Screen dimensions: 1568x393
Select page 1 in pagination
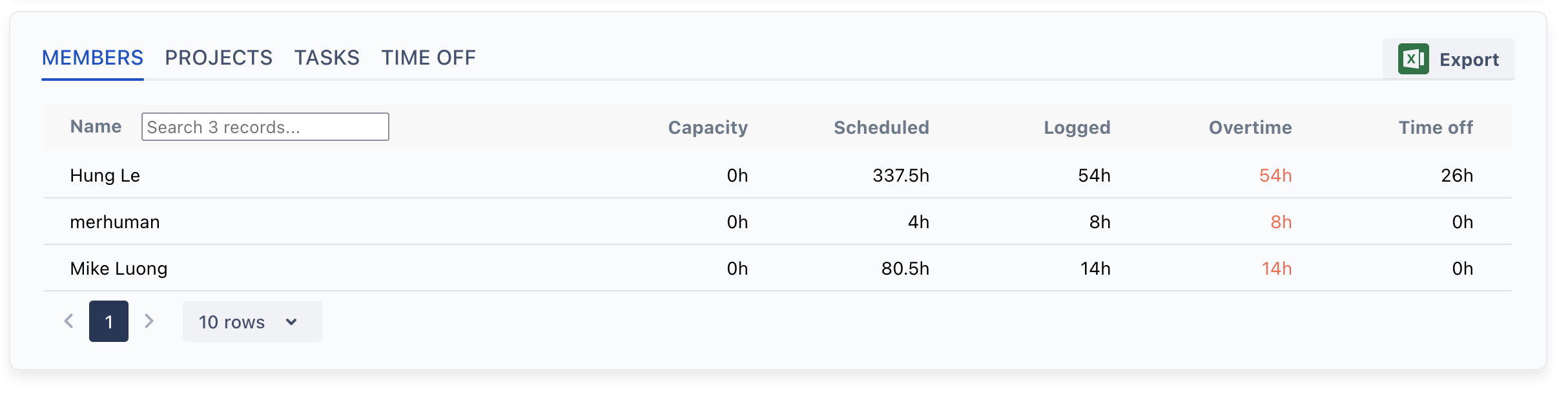(x=108, y=321)
